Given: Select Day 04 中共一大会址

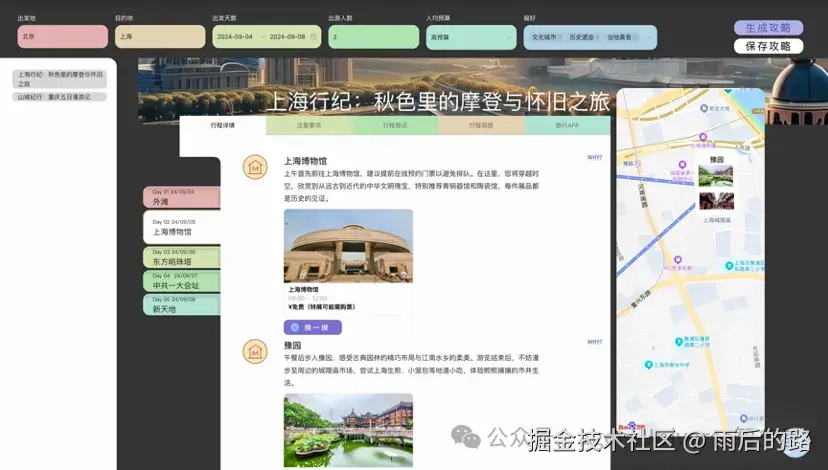Looking at the screenshot, I should 182,281.
